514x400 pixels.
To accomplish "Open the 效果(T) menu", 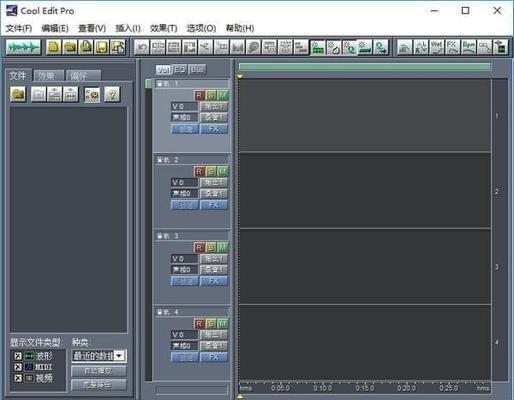I will click(x=163, y=28).
